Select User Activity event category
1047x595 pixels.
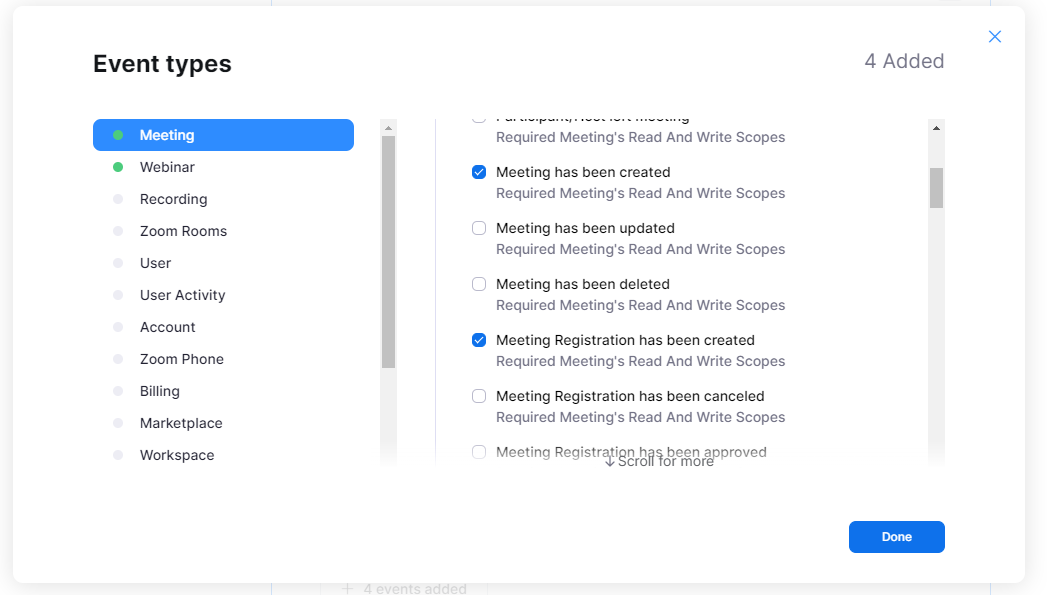(182, 295)
